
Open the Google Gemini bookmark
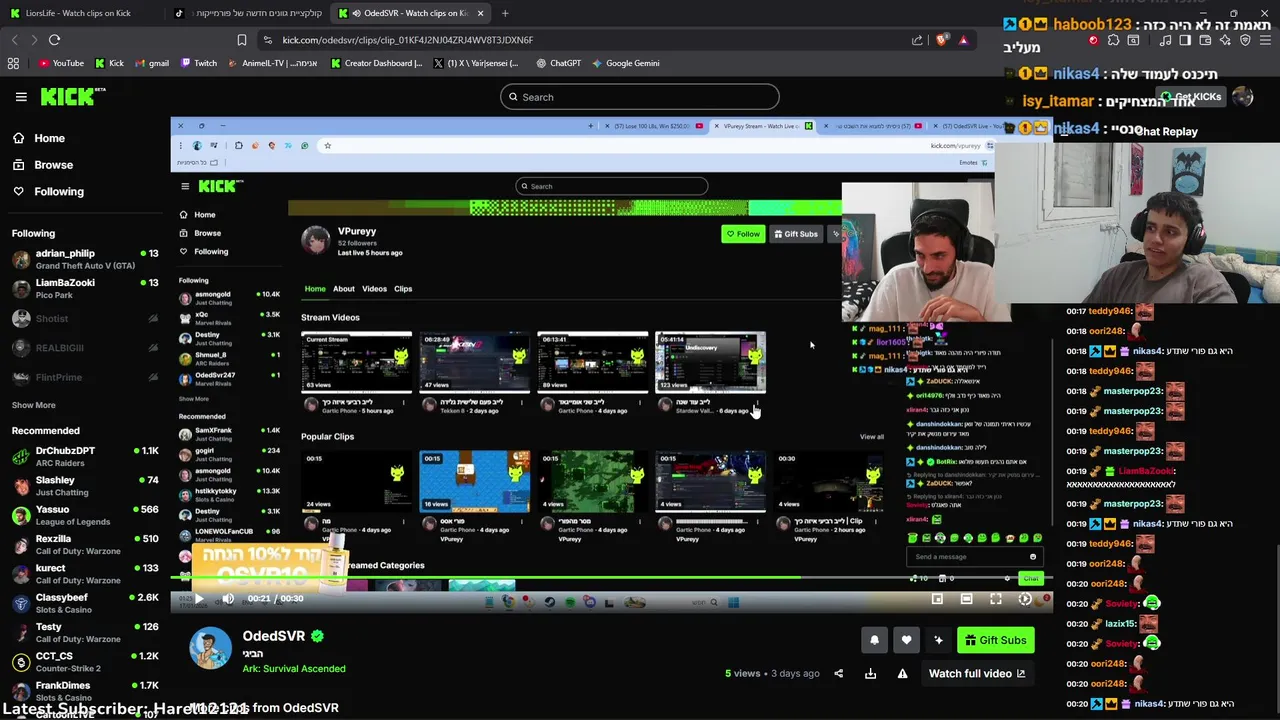[625, 63]
